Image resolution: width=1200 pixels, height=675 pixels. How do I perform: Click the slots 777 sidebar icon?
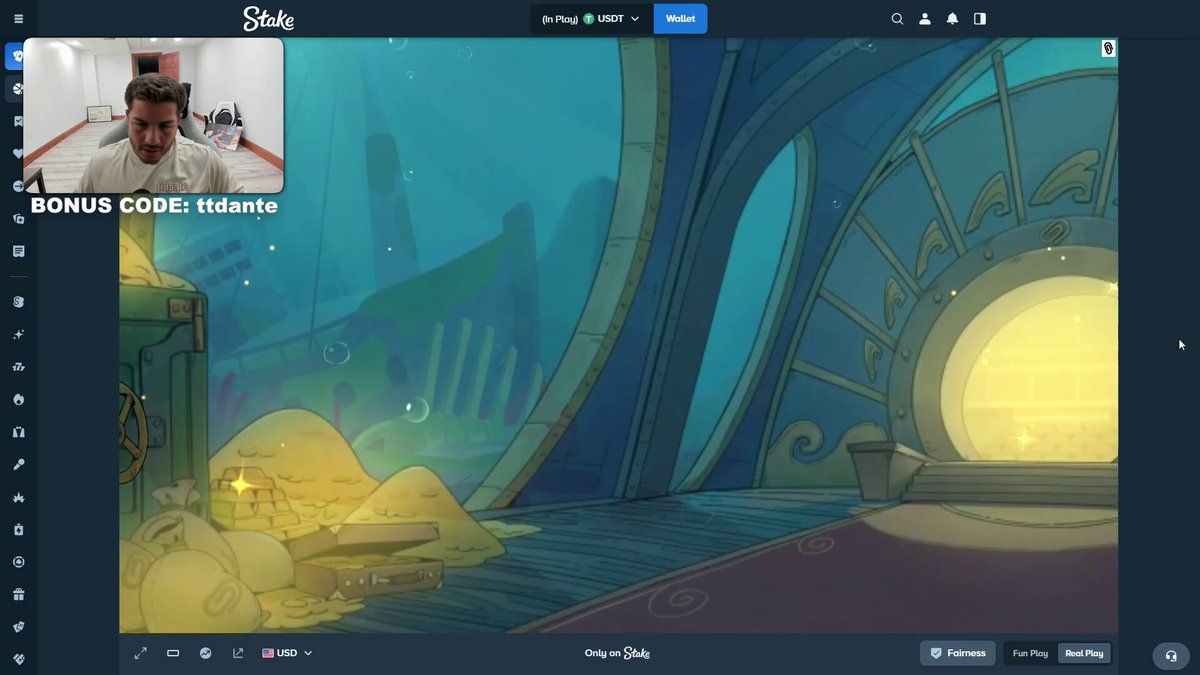[18, 367]
